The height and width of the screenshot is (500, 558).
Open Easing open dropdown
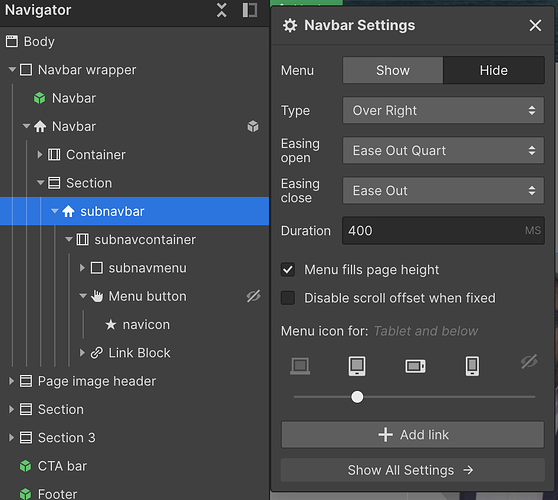(443, 151)
